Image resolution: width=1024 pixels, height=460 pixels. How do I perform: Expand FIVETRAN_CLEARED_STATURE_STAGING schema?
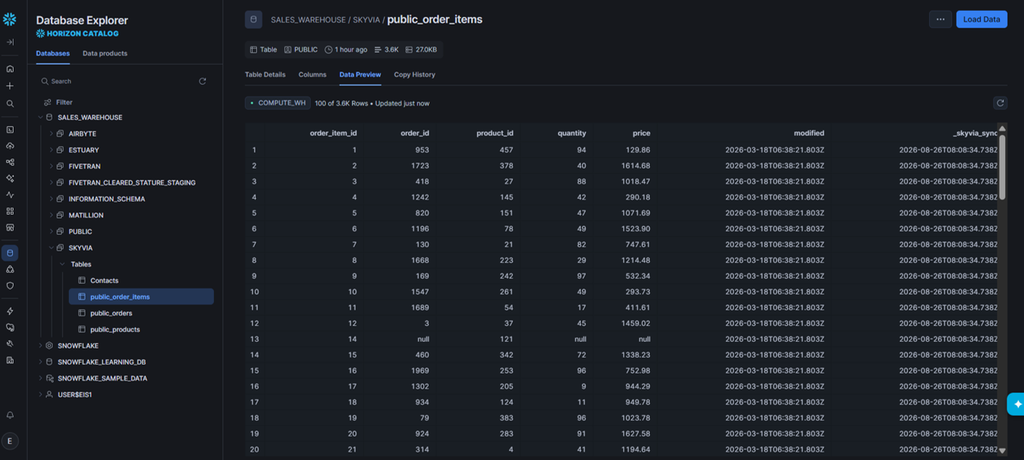click(52, 182)
